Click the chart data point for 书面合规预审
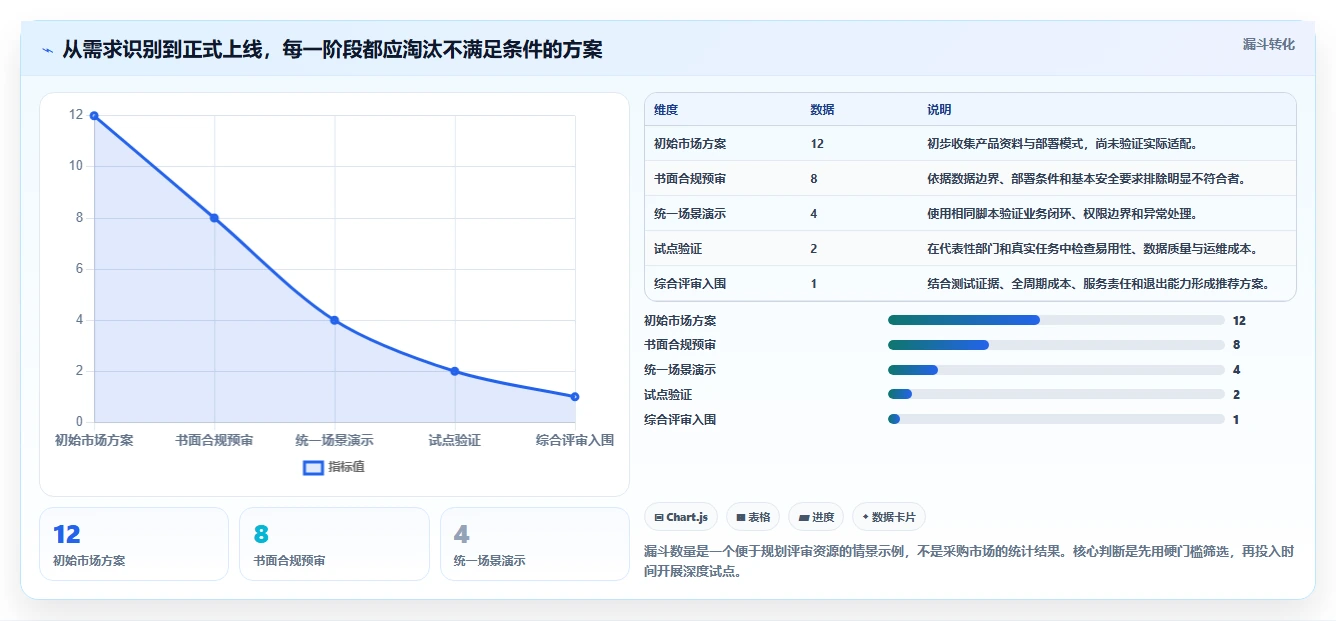The height and width of the screenshot is (621, 1336). point(214,218)
